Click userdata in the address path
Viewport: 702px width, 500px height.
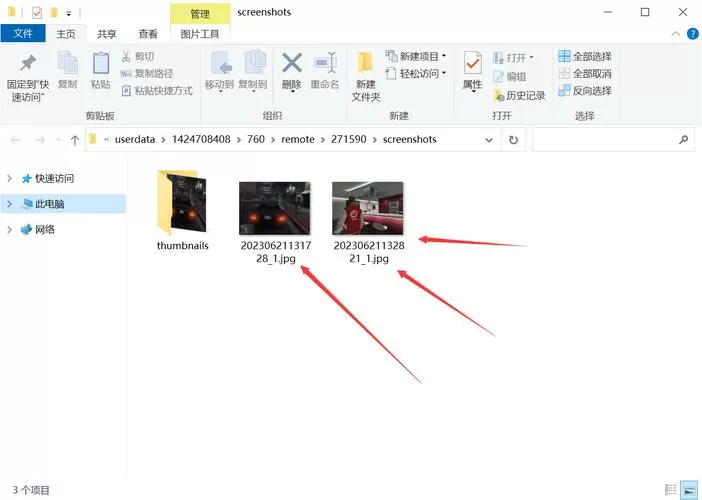pos(135,139)
